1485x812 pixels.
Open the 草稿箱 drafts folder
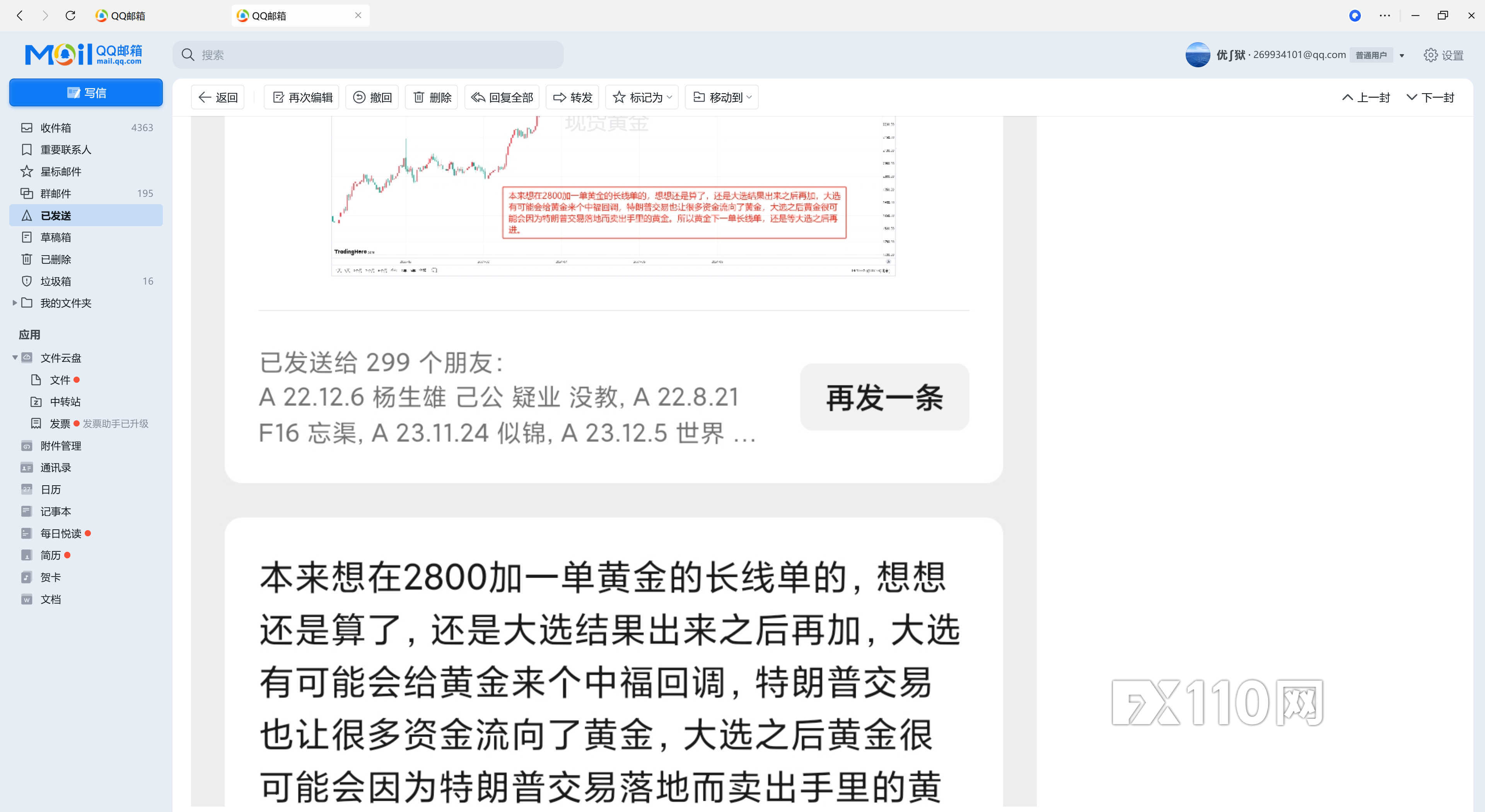(86, 237)
